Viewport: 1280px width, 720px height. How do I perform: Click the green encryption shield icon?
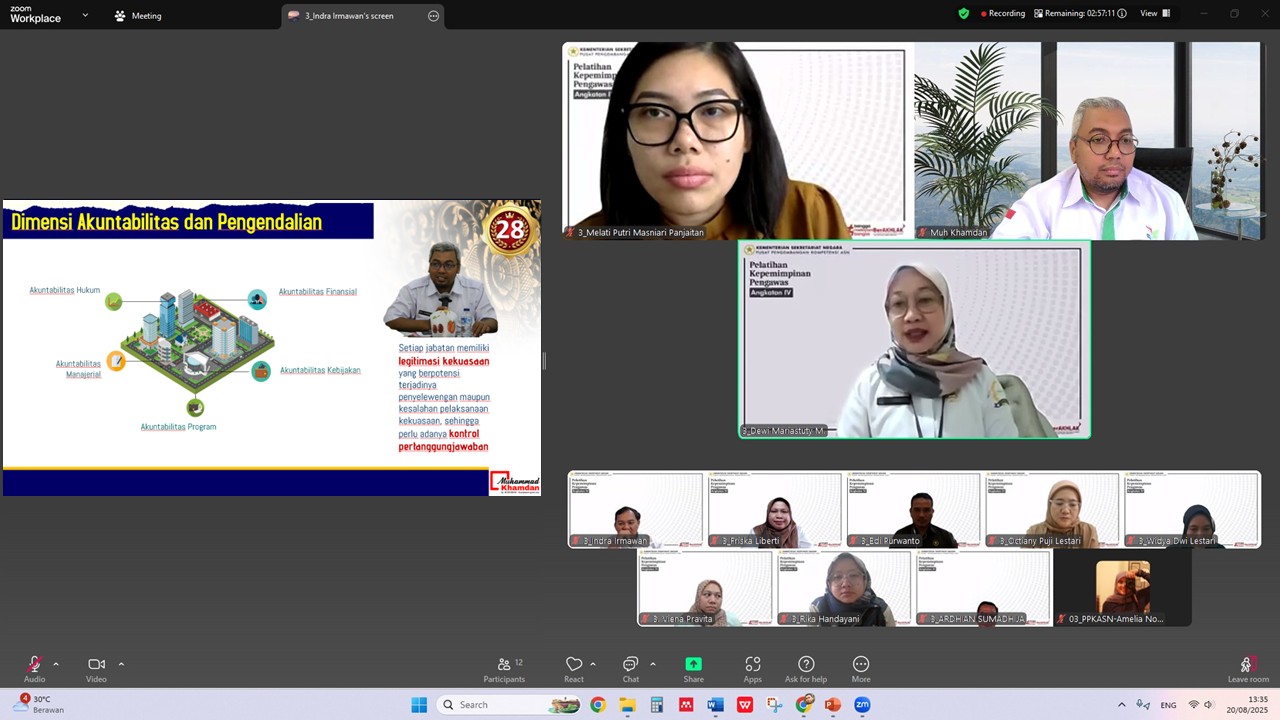(x=964, y=14)
